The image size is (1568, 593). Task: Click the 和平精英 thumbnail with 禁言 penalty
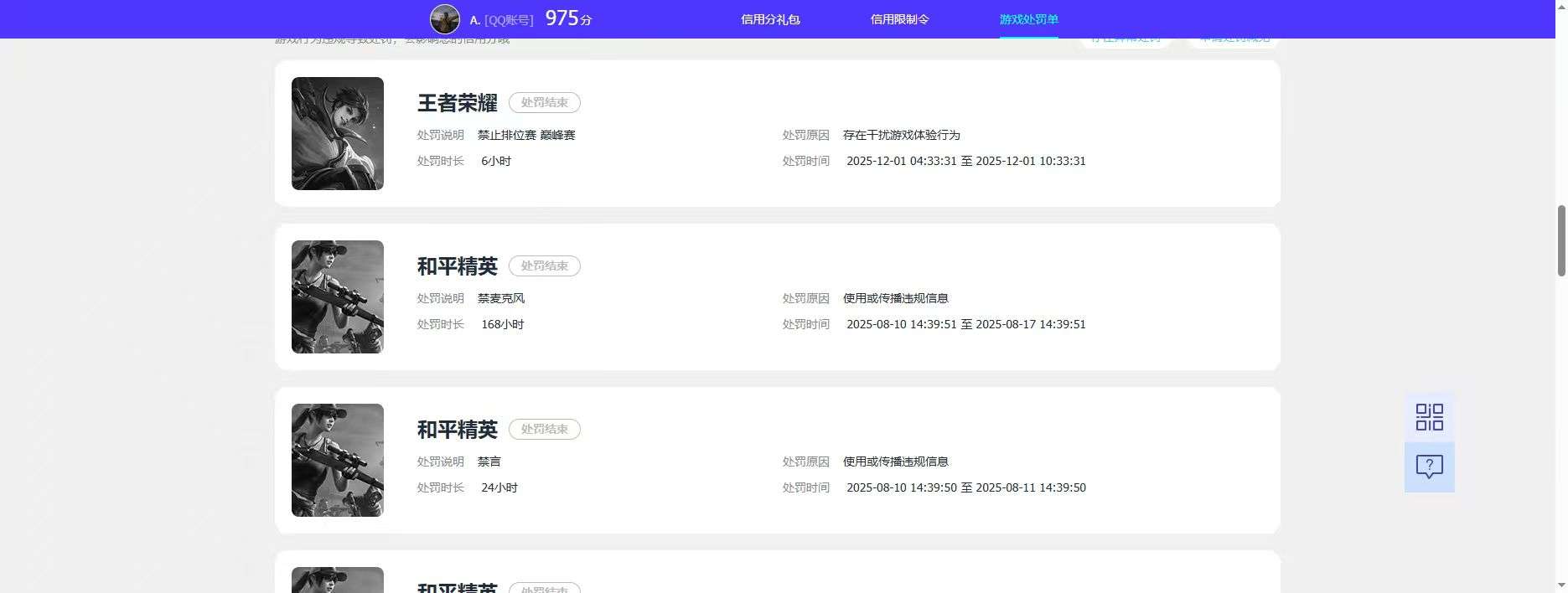pos(338,460)
